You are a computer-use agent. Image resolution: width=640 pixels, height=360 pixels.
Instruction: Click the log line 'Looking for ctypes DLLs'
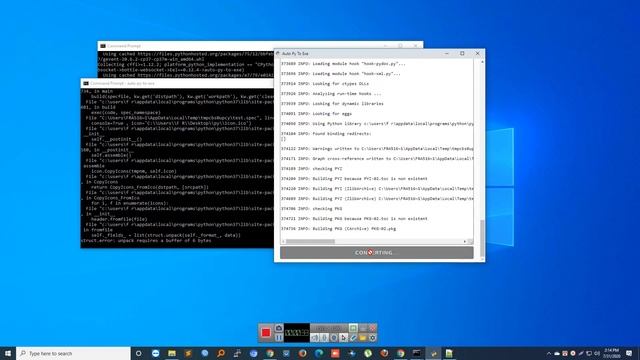[325, 84]
